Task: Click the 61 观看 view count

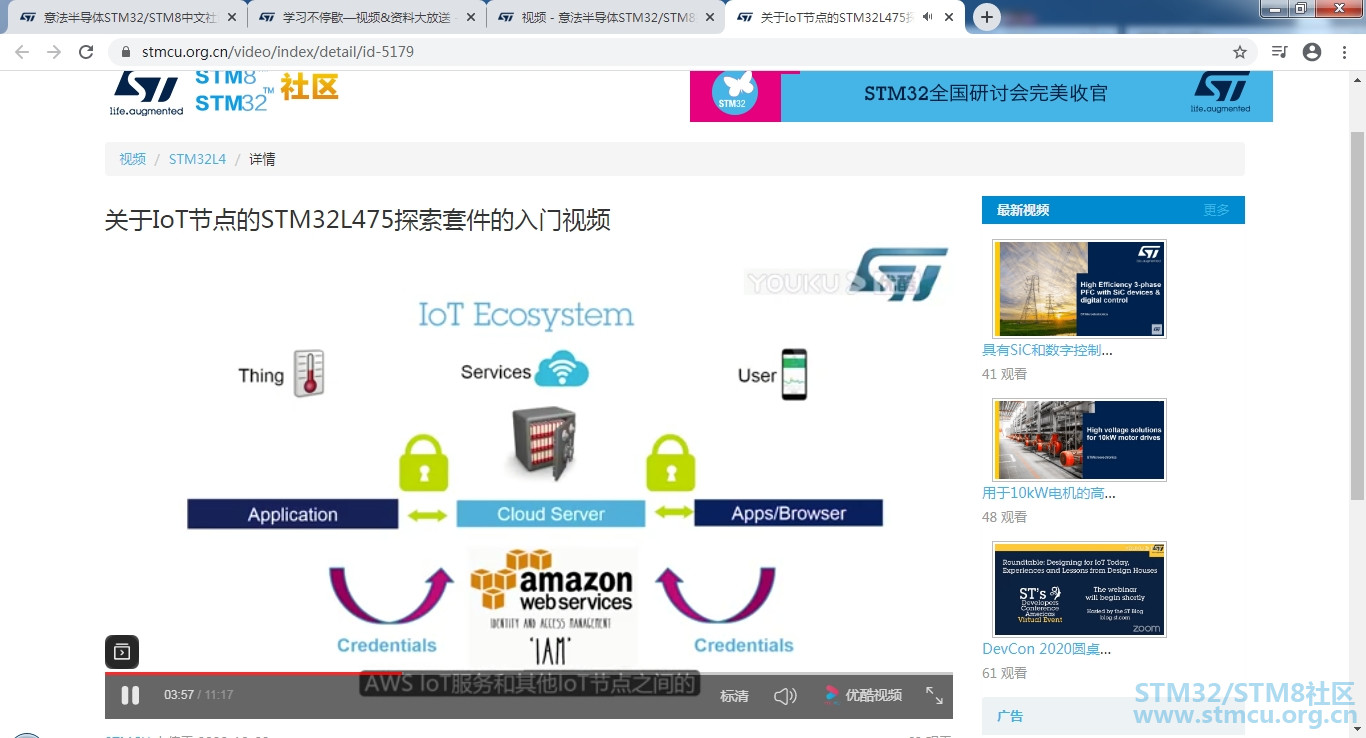Action: pos(1004,673)
